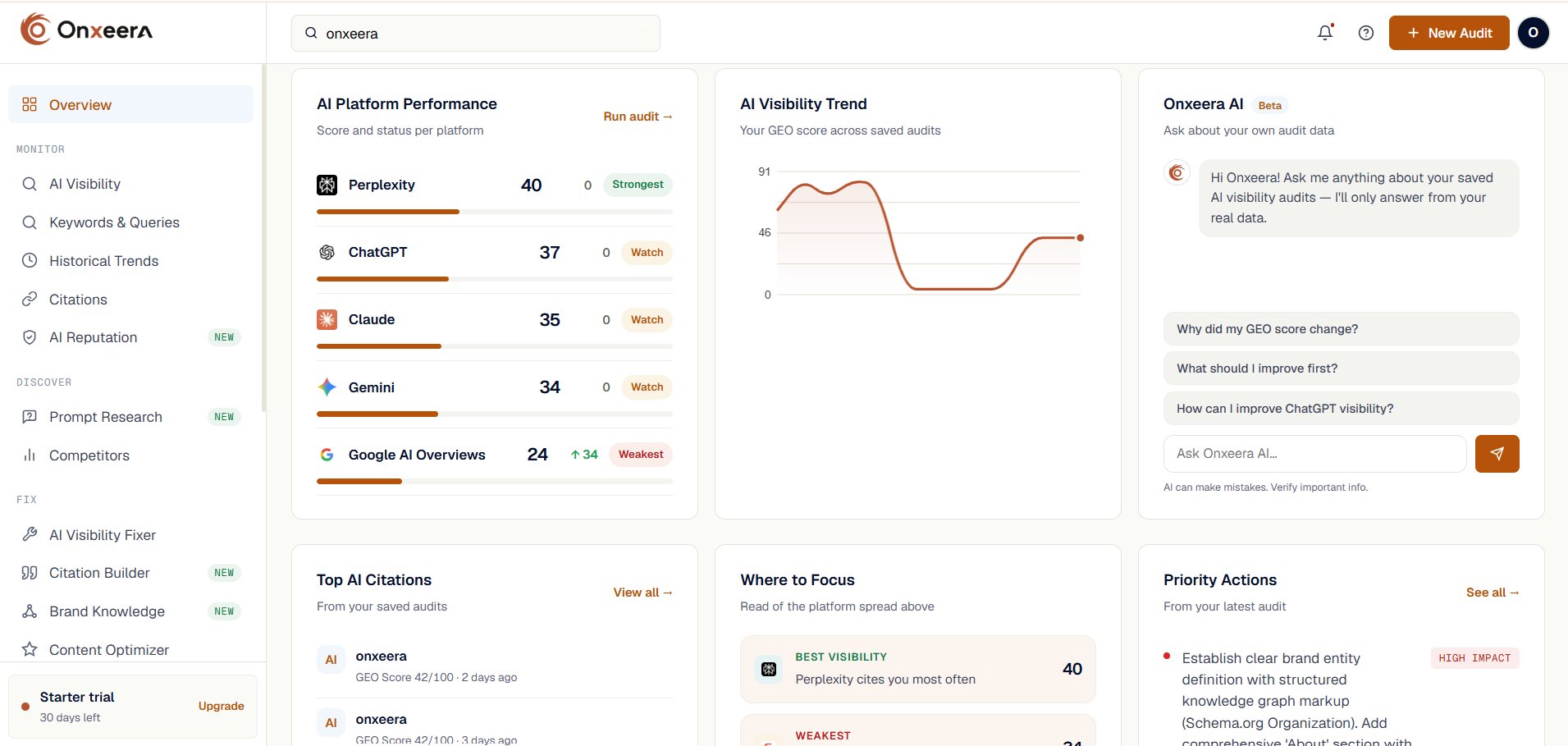Click the Watch badge for Claude
The width and height of the screenshot is (1568, 746).
point(647,319)
